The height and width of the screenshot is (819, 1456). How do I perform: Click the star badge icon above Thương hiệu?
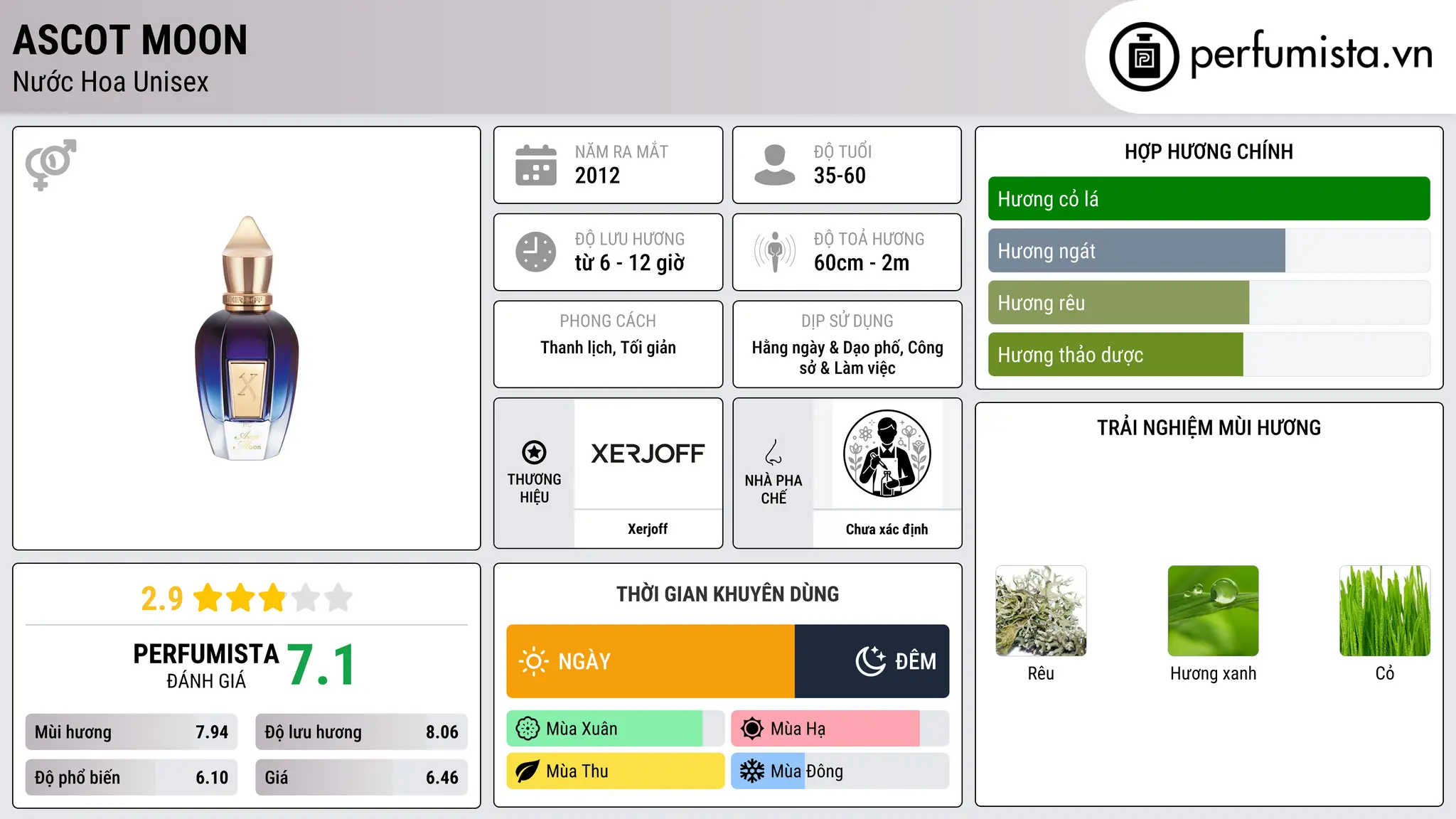[x=534, y=452]
